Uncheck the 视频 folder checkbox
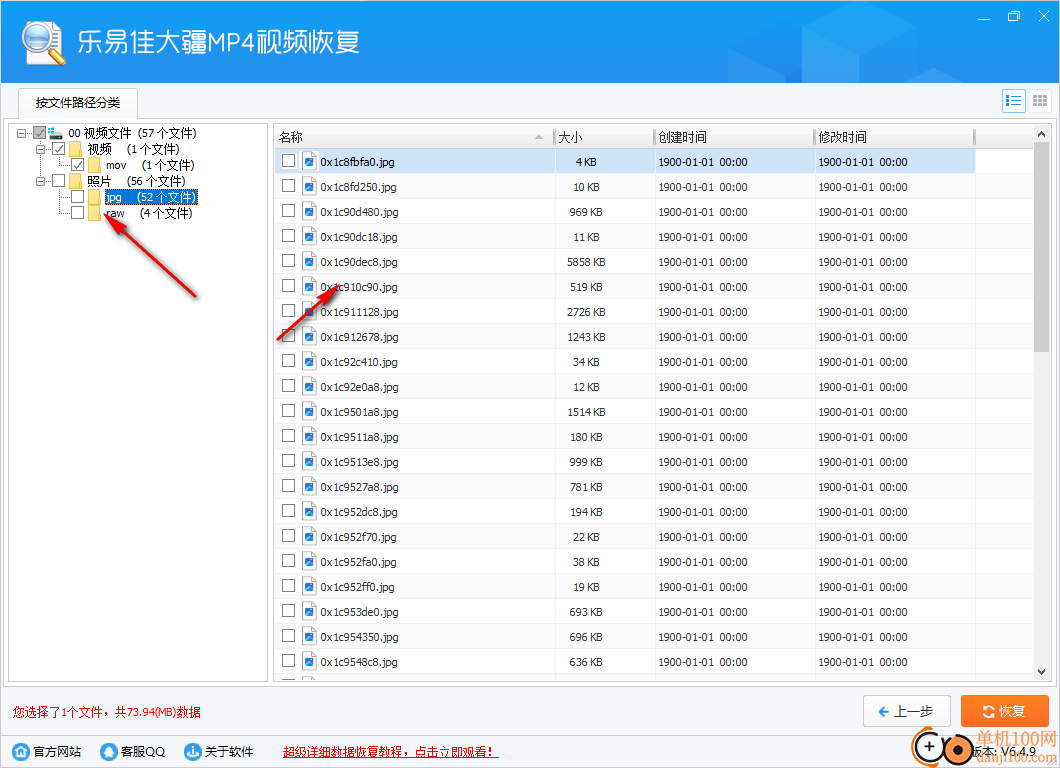Viewport: 1060px width, 768px height. click(x=59, y=149)
